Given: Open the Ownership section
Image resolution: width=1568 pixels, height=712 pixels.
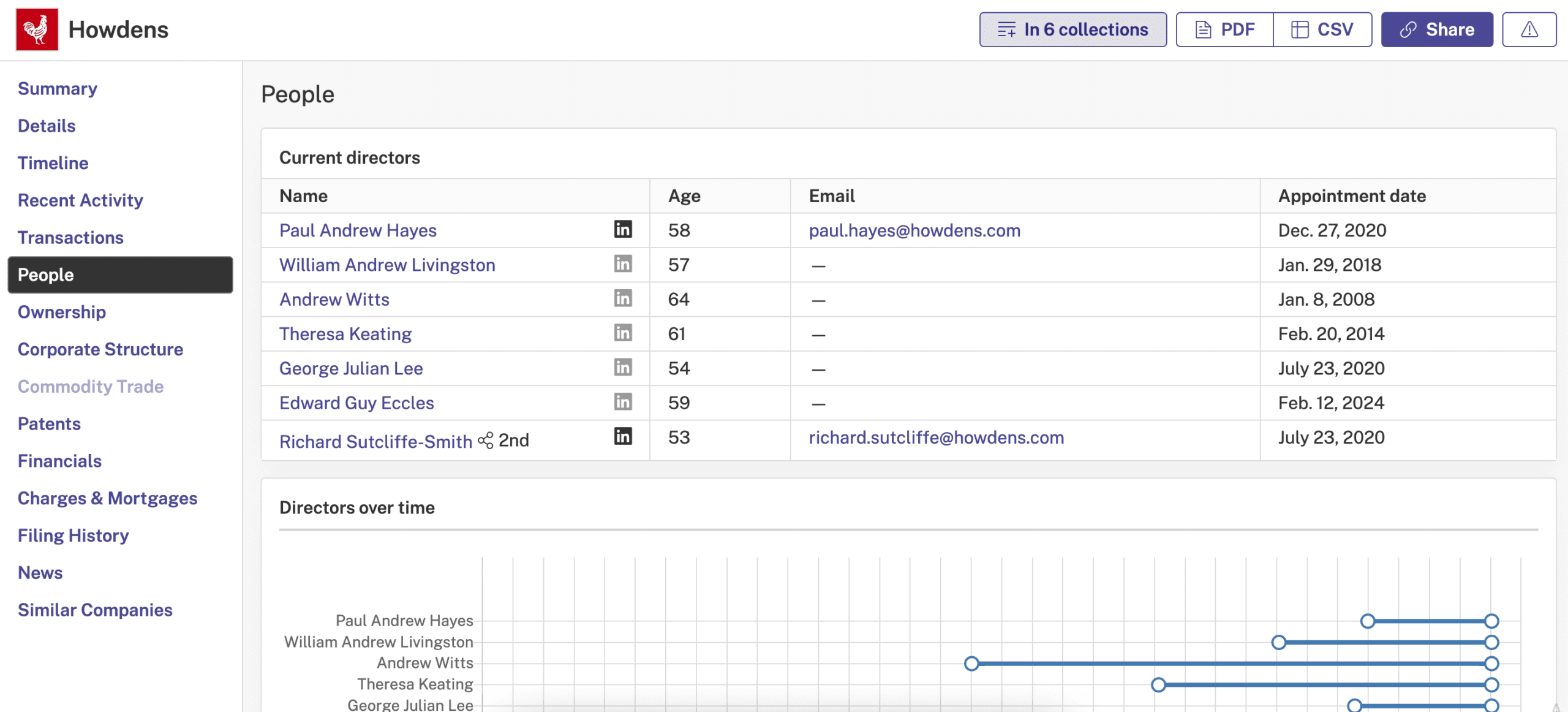Looking at the screenshot, I should point(62,312).
